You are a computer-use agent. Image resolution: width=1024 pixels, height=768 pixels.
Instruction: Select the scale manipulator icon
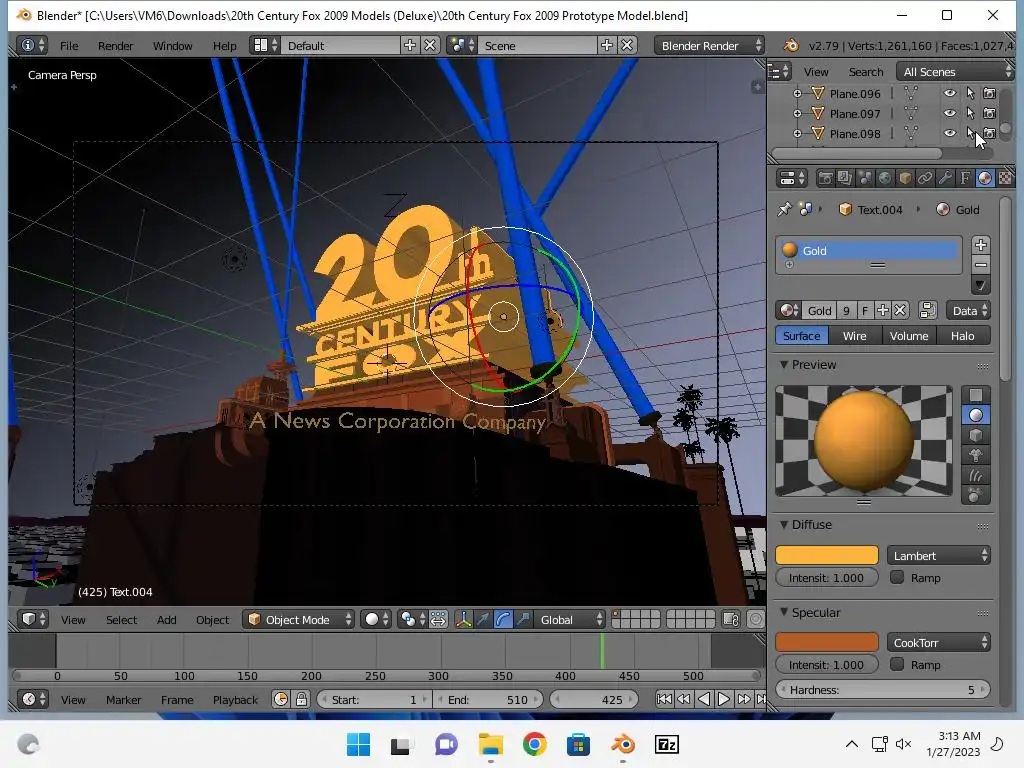click(x=523, y=620)
